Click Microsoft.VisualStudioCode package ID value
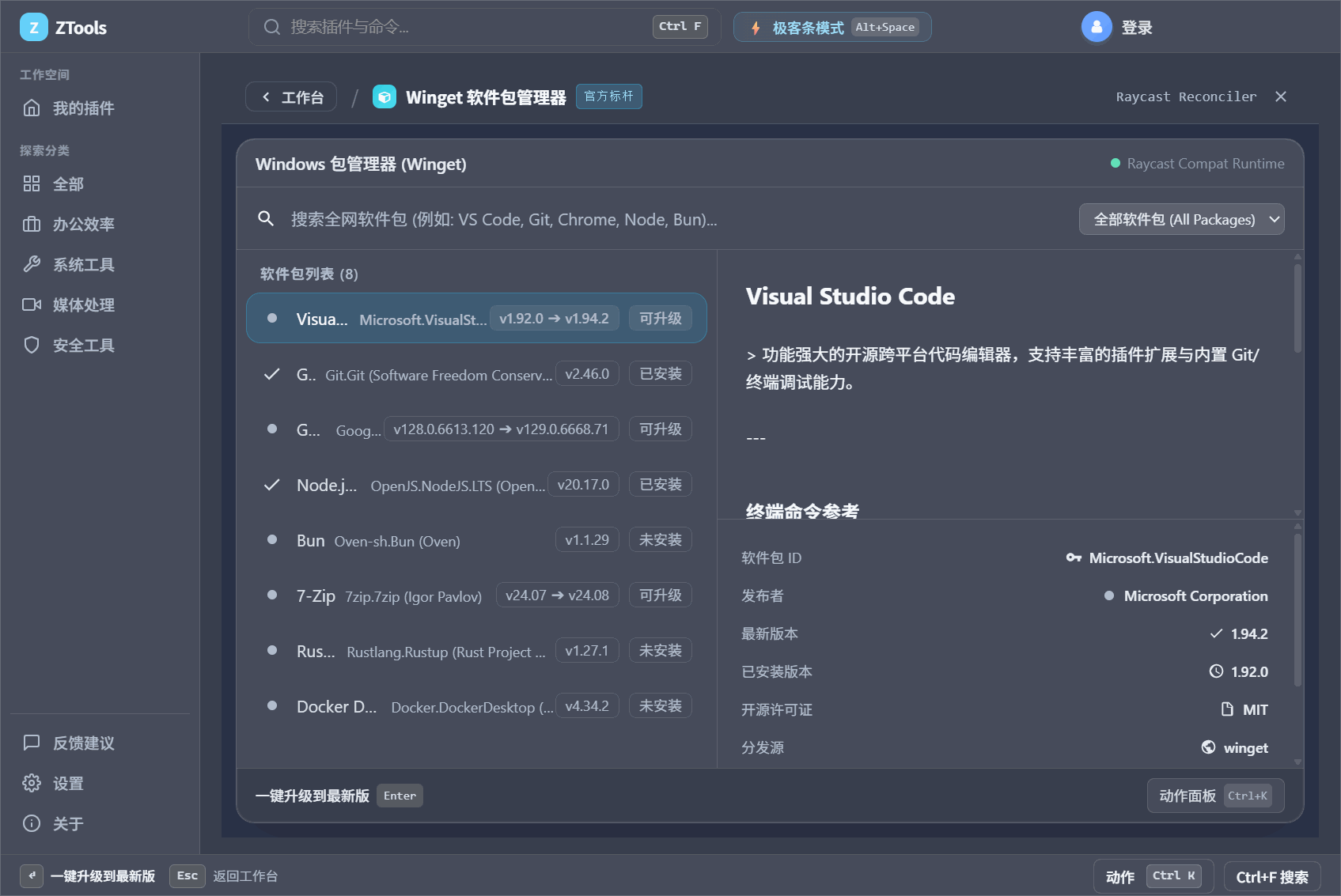This screenshot has width=1341, height=896. 1178,558
